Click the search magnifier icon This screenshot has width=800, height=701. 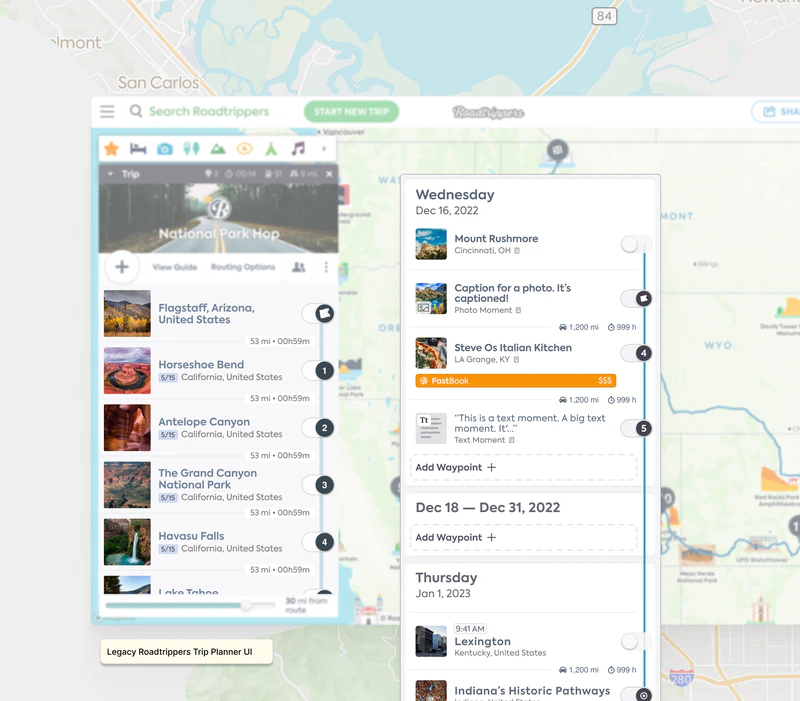click(136, 111)
